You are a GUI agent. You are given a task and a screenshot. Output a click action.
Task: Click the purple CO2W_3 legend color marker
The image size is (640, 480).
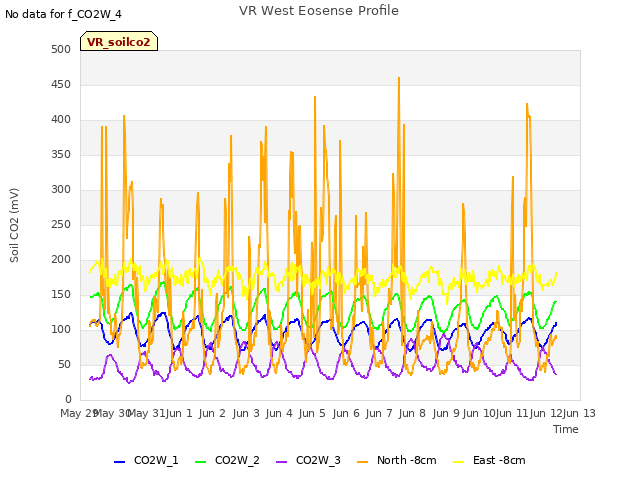coord(282,462)
